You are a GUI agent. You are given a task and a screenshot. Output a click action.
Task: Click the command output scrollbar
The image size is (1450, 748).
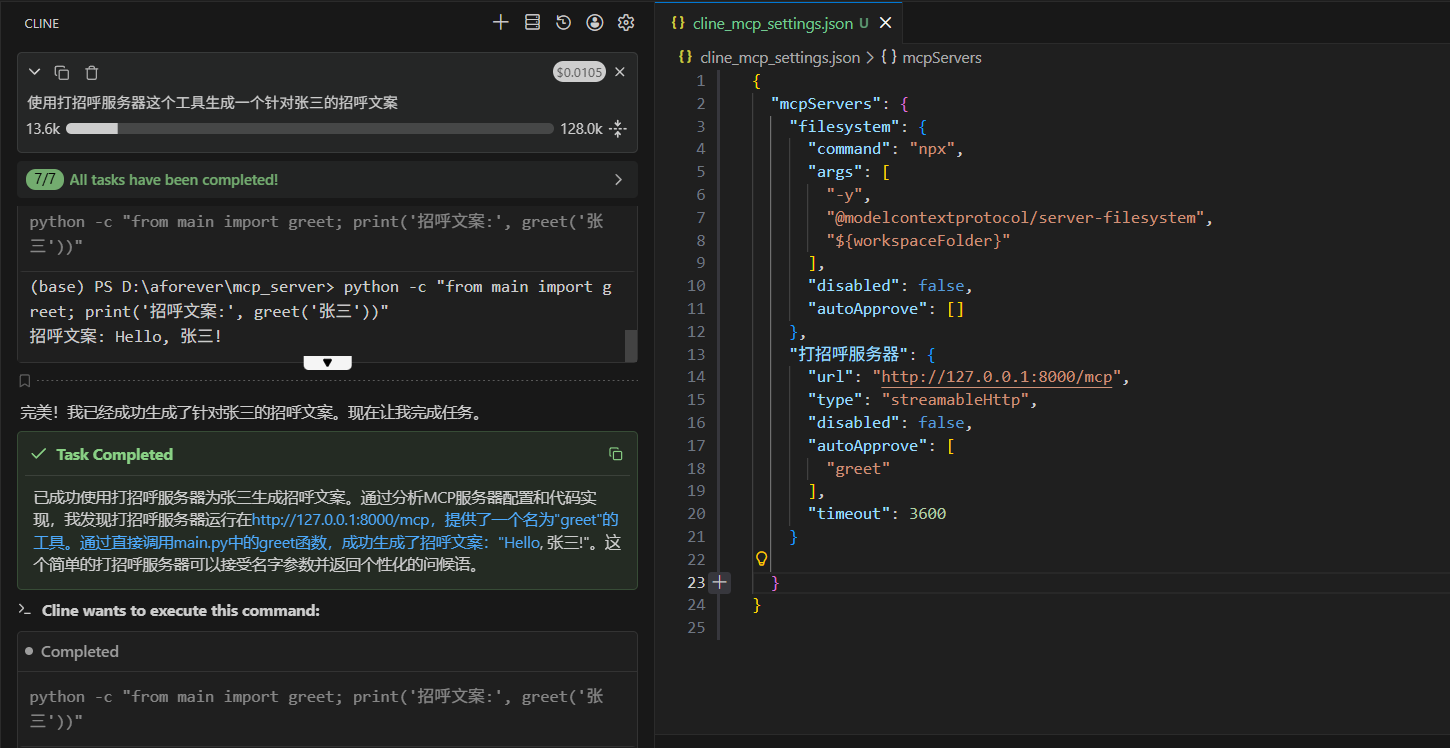tap(631, 345)
